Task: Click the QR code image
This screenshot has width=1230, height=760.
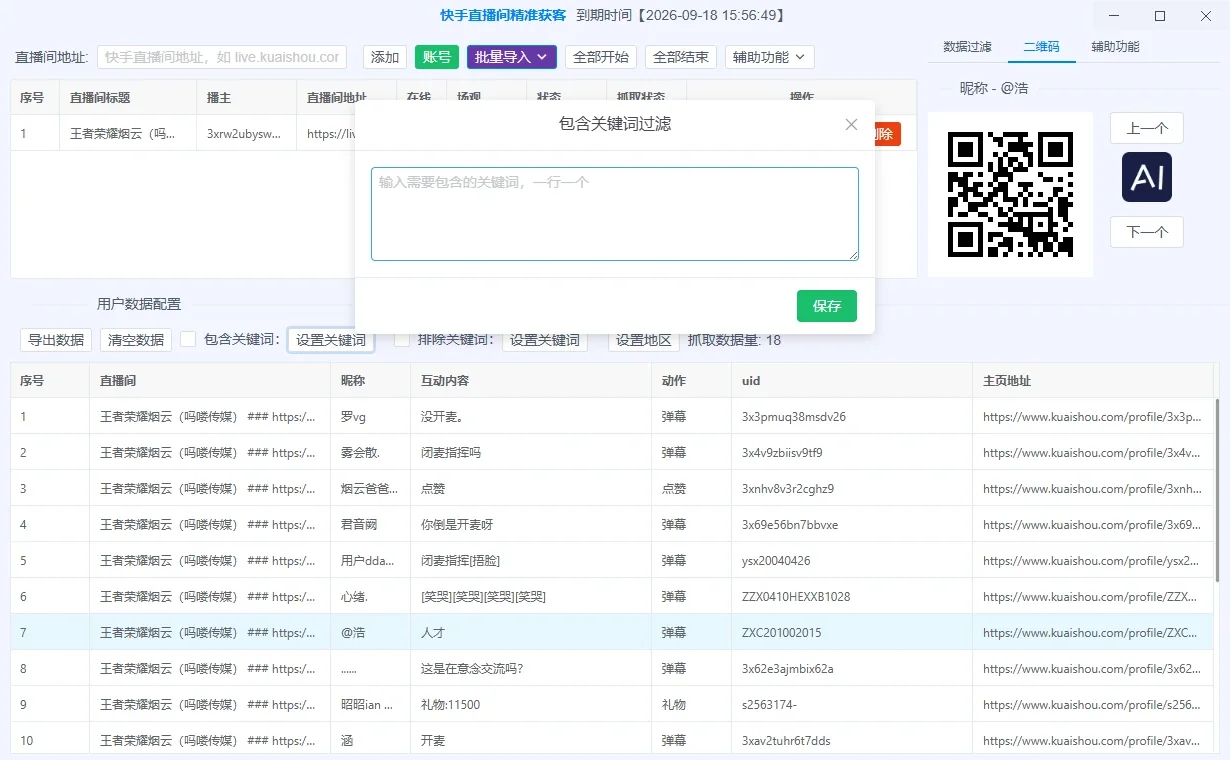Action: (1010, 194)
